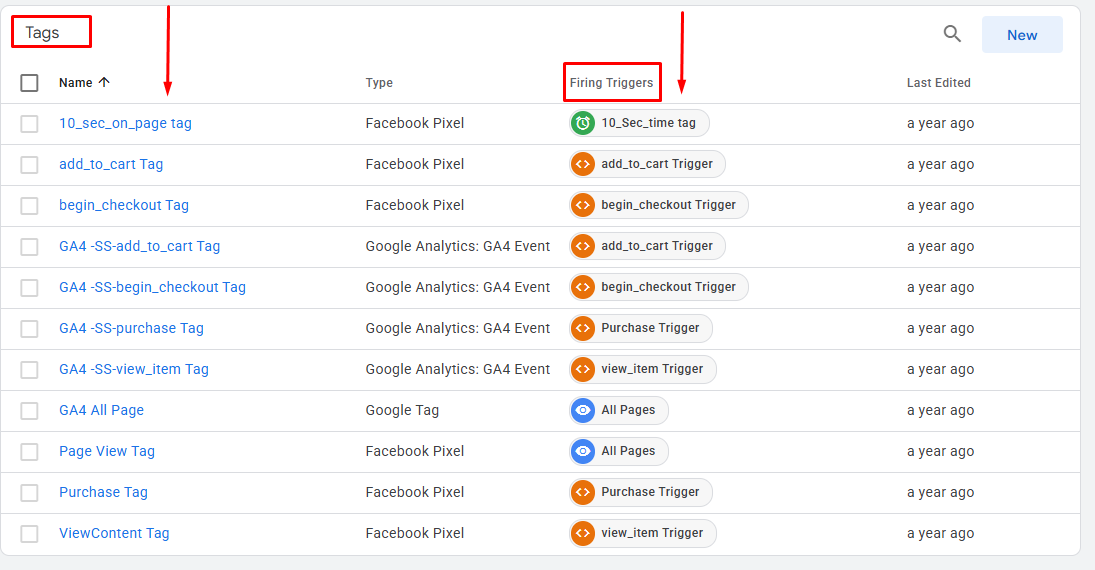Screen dimensions: 1095x570
Task: Click the Type column header
Action: (379, 82)
